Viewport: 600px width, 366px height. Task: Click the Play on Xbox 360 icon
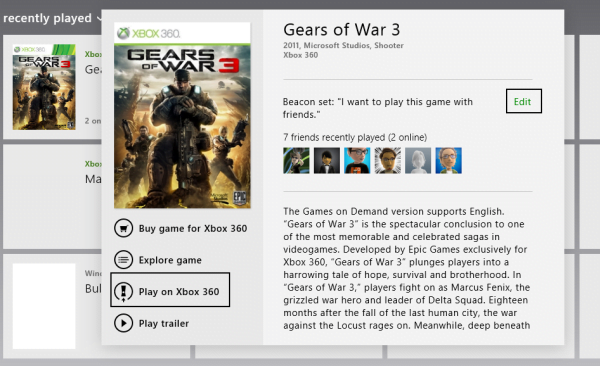[123, 292]
